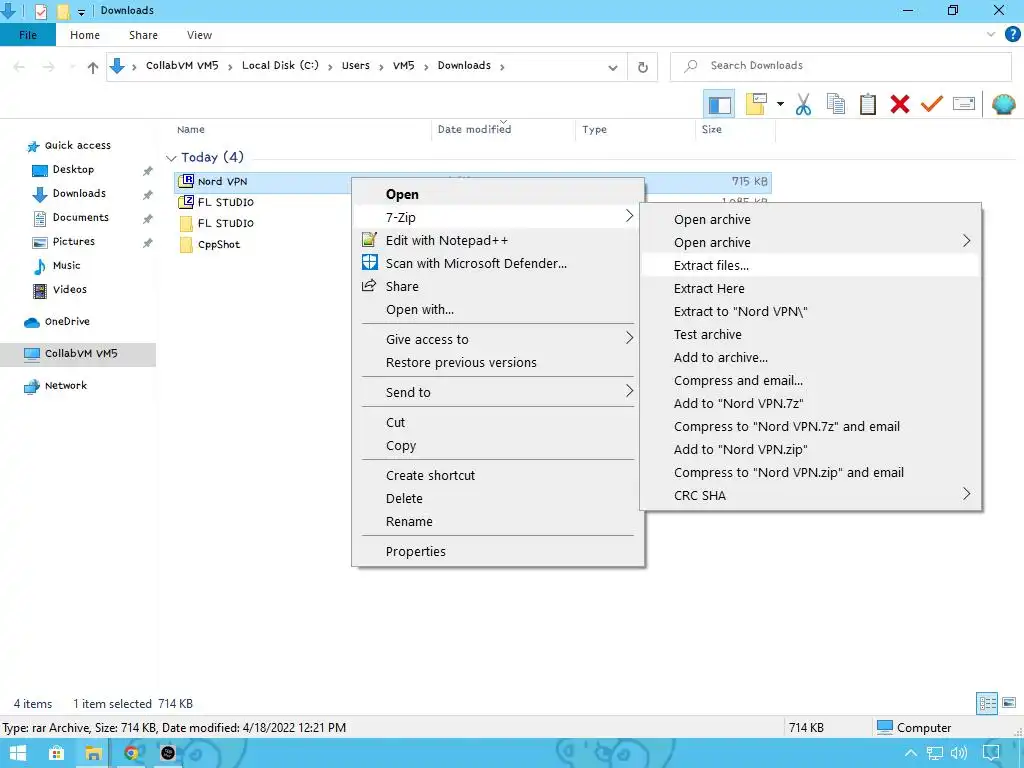The height and width of the screenshot is (768, 1024).
Task: Click the Users breadcrumb segment
Action: click(356, 65)
